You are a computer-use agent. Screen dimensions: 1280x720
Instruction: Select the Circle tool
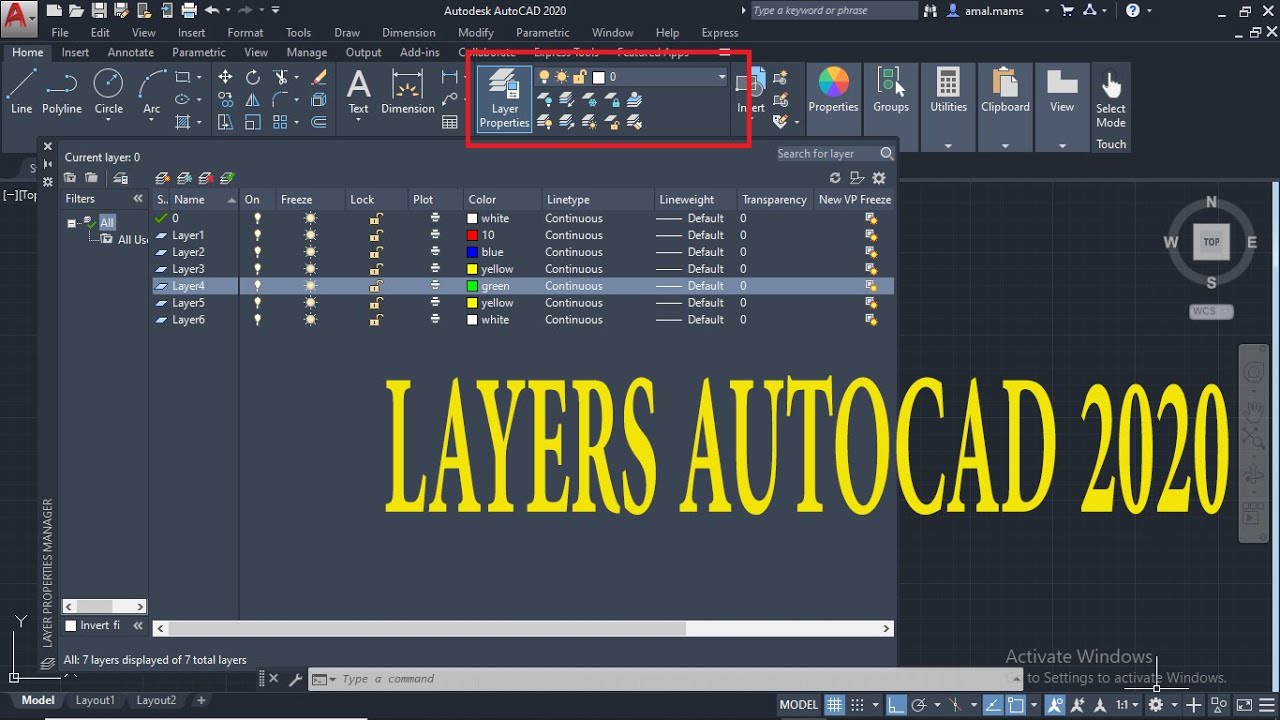[108, 92]
